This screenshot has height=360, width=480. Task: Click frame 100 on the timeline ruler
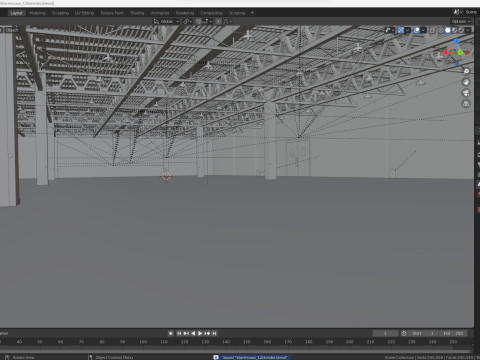(143, 342)
